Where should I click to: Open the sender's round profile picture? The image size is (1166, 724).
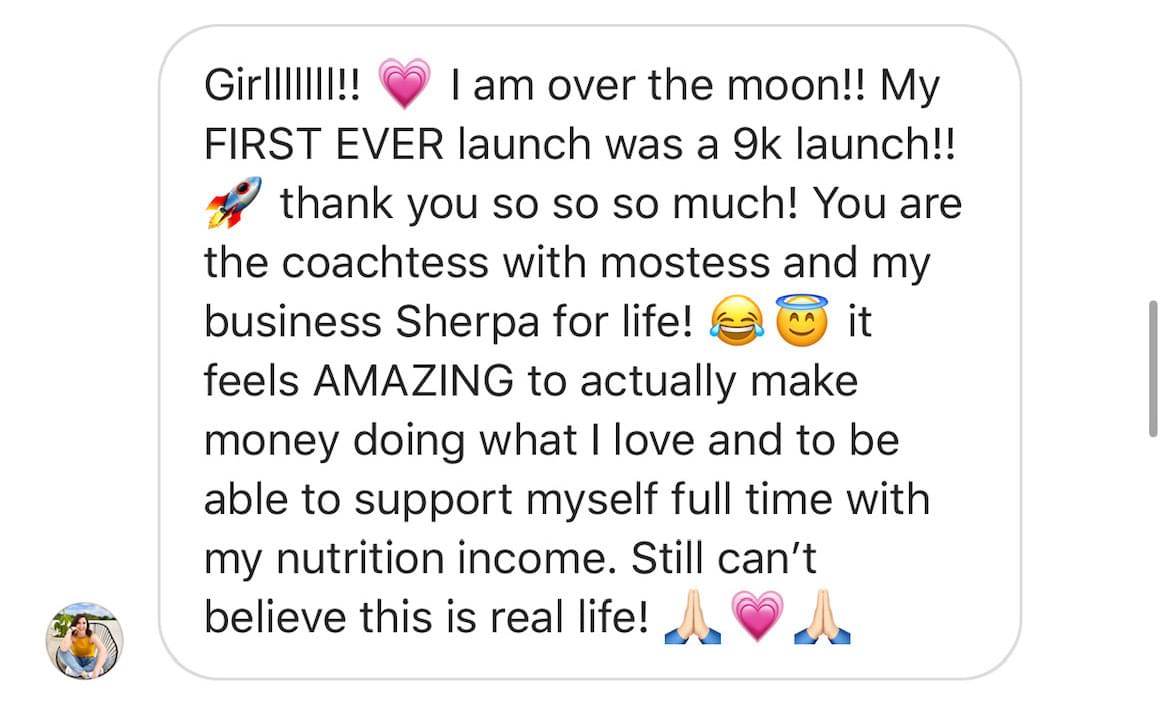85,640
